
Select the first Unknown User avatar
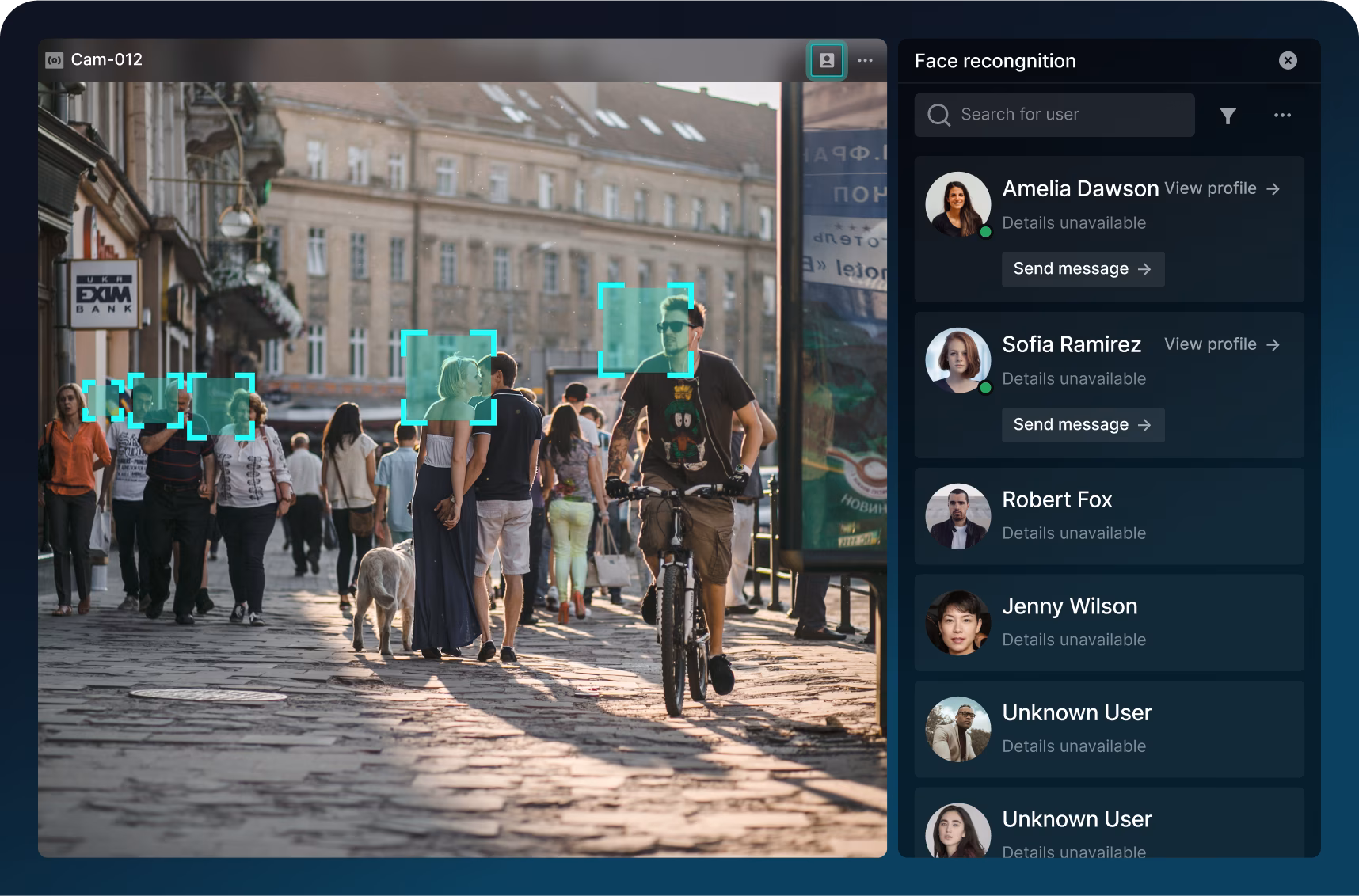tap(957, 729)
